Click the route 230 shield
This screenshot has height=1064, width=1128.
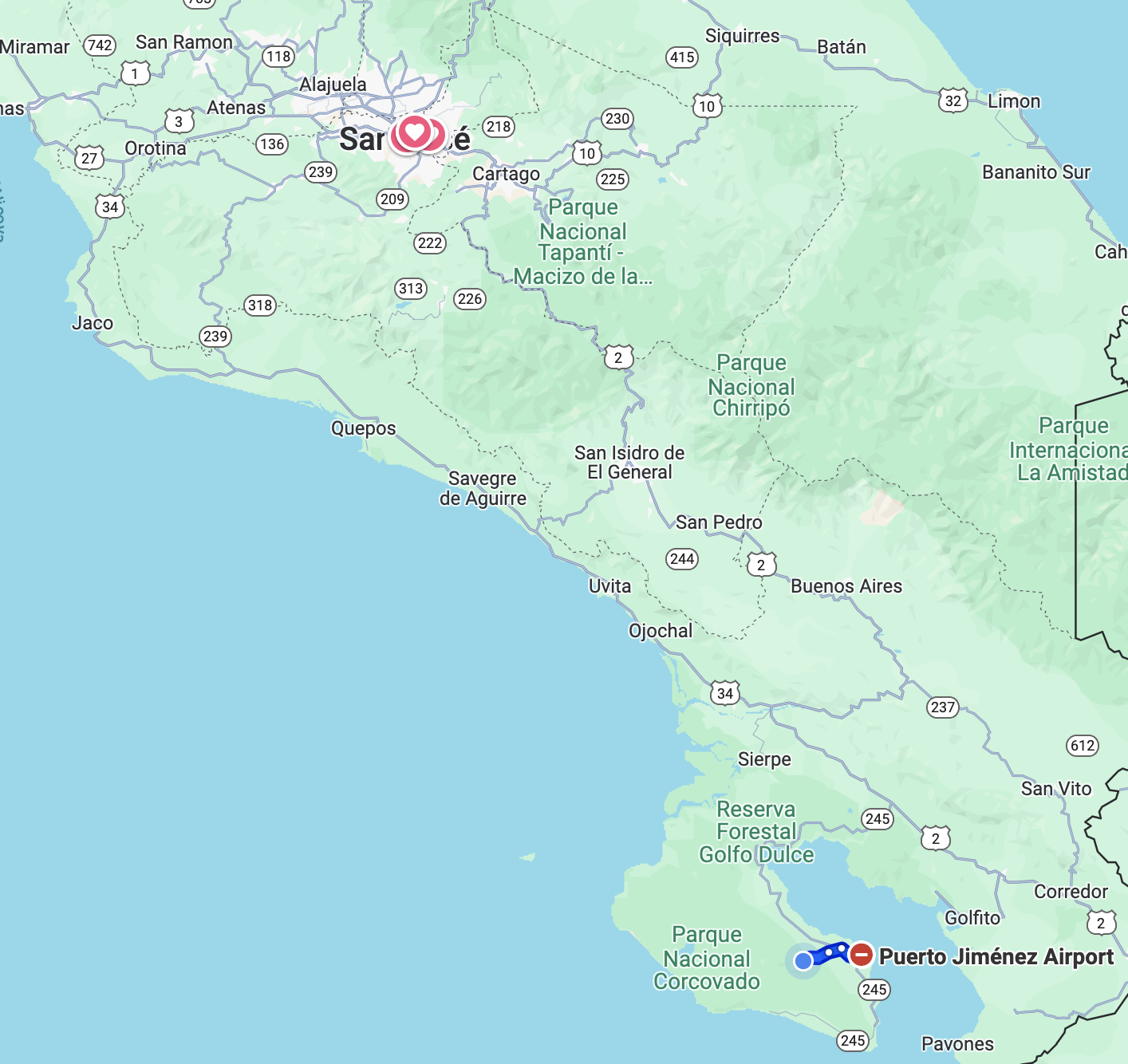click(x=617, y=119)
